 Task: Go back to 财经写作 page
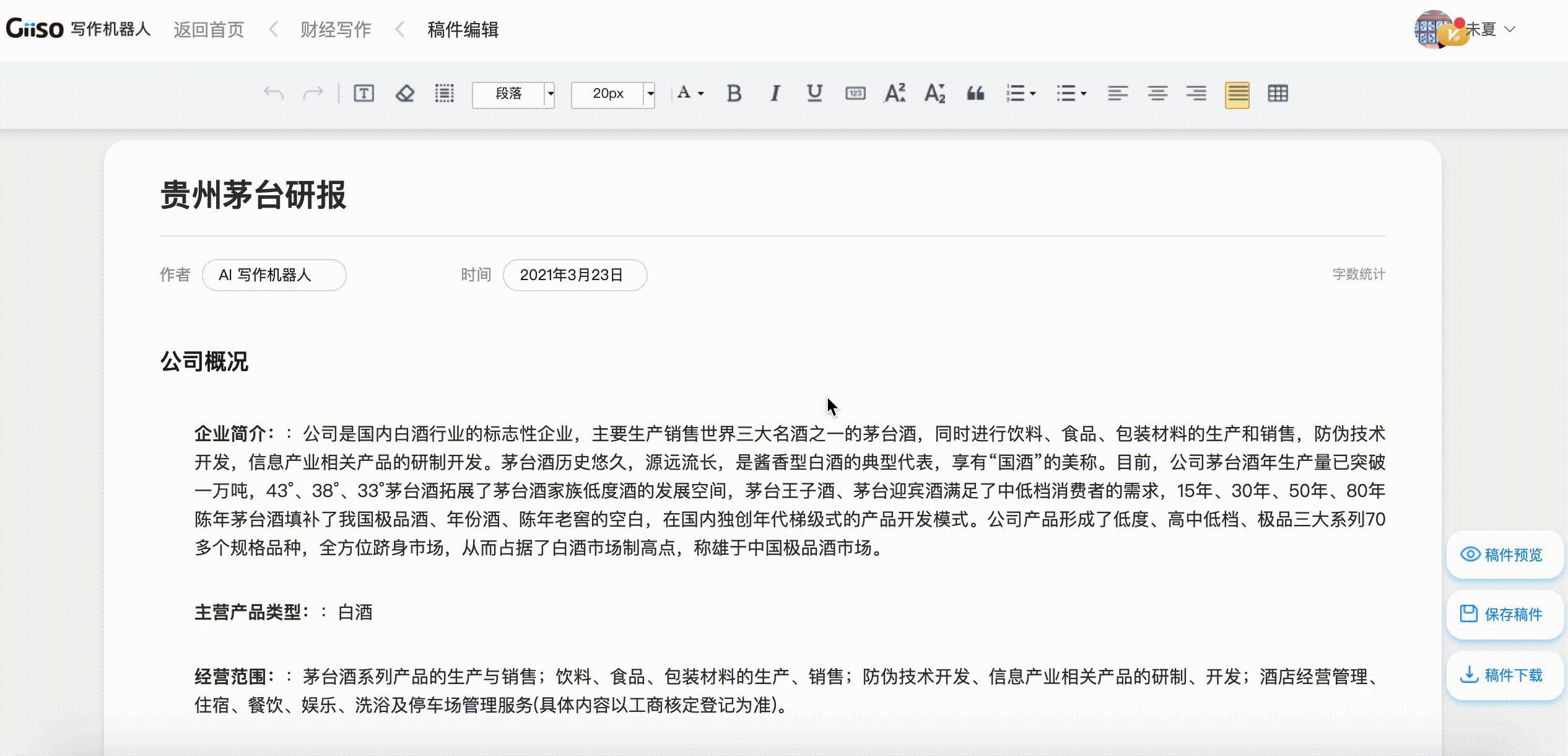click(x=335, y=29)
